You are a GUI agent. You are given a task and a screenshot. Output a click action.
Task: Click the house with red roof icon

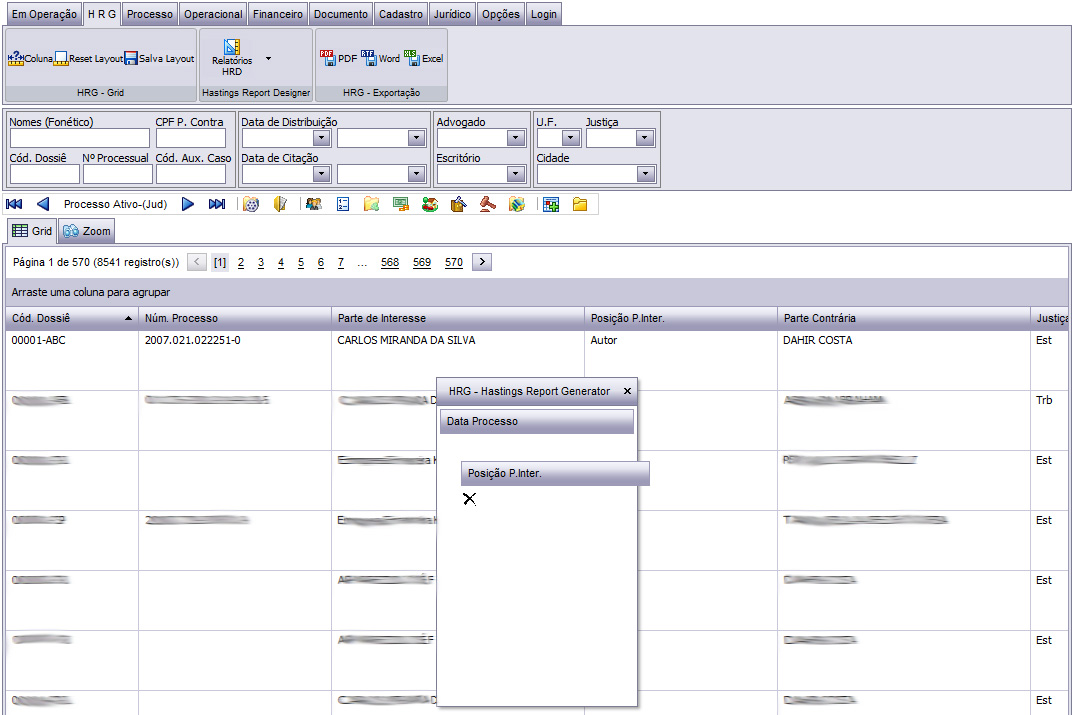pyautogui.click(x=430, y=204)
